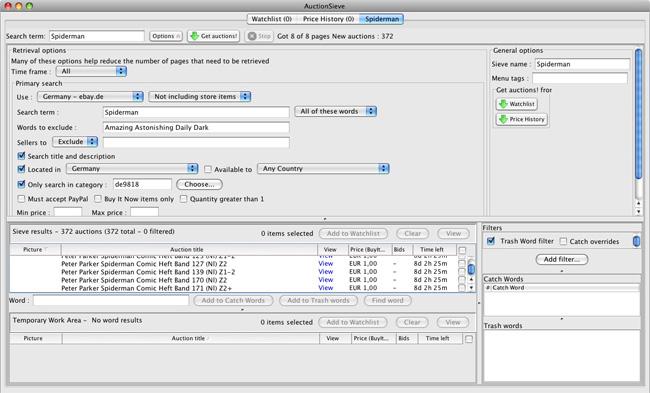Click the category code field de9818
This screenshot has height=393, width=650.
pos(142,184)
